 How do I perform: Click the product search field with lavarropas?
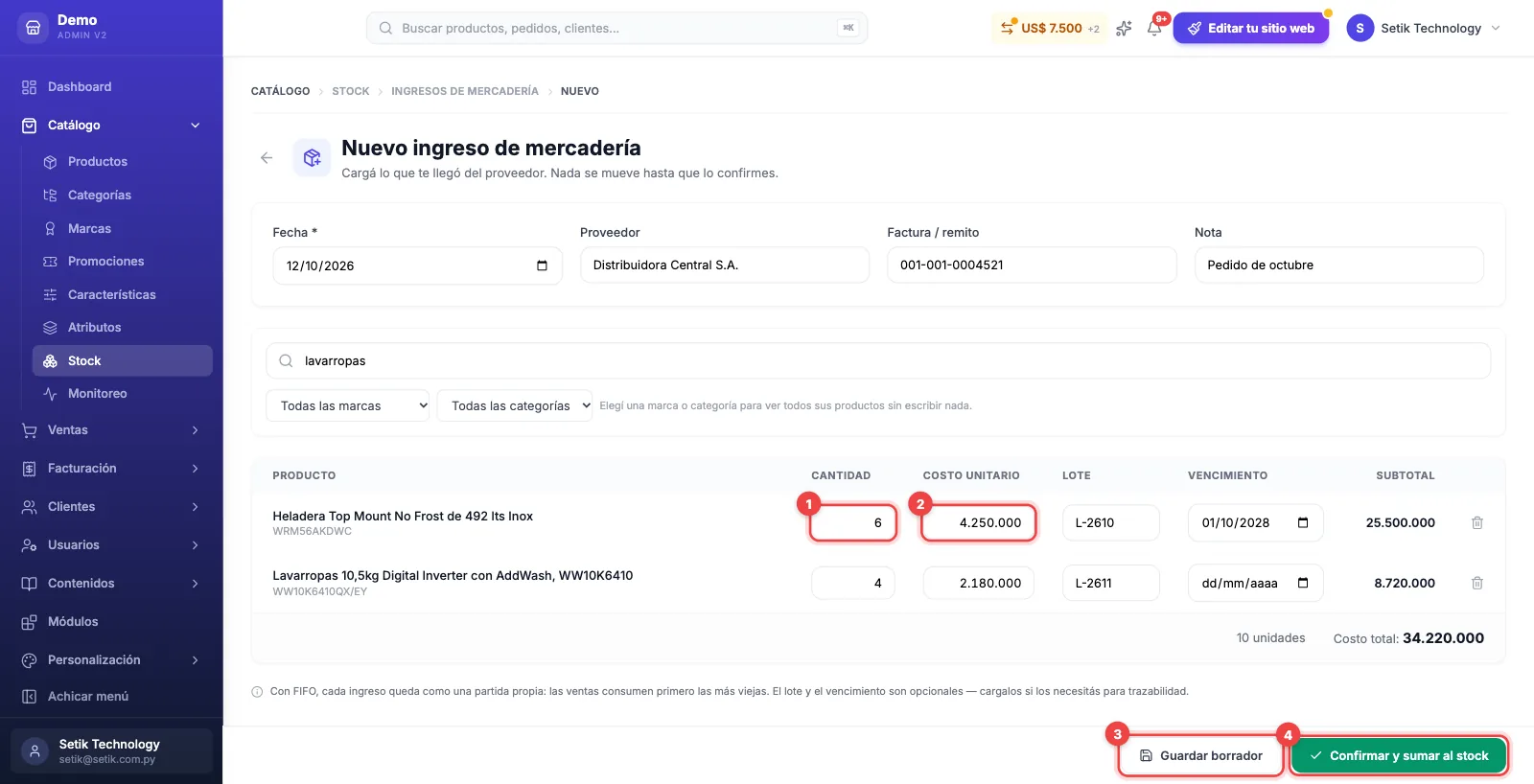pos(877,361)
